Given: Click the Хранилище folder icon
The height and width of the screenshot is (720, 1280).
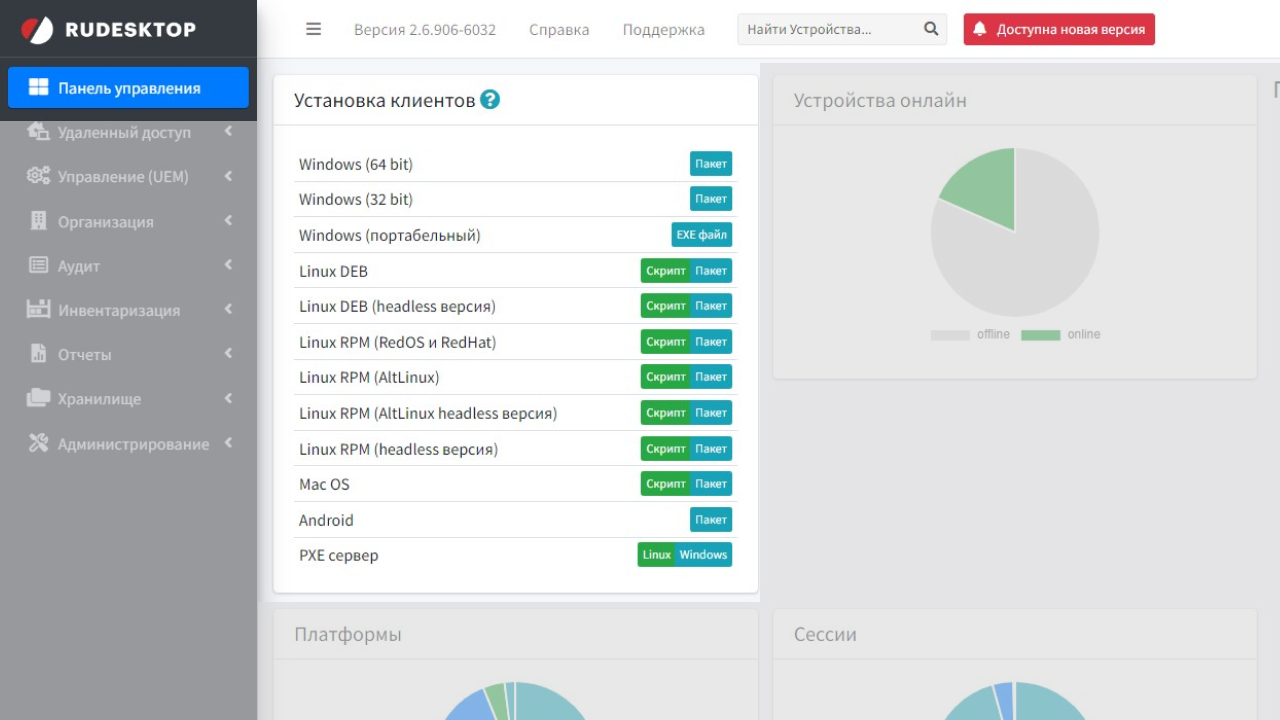Looking at the screenshot, I should [x=38, y=397].
